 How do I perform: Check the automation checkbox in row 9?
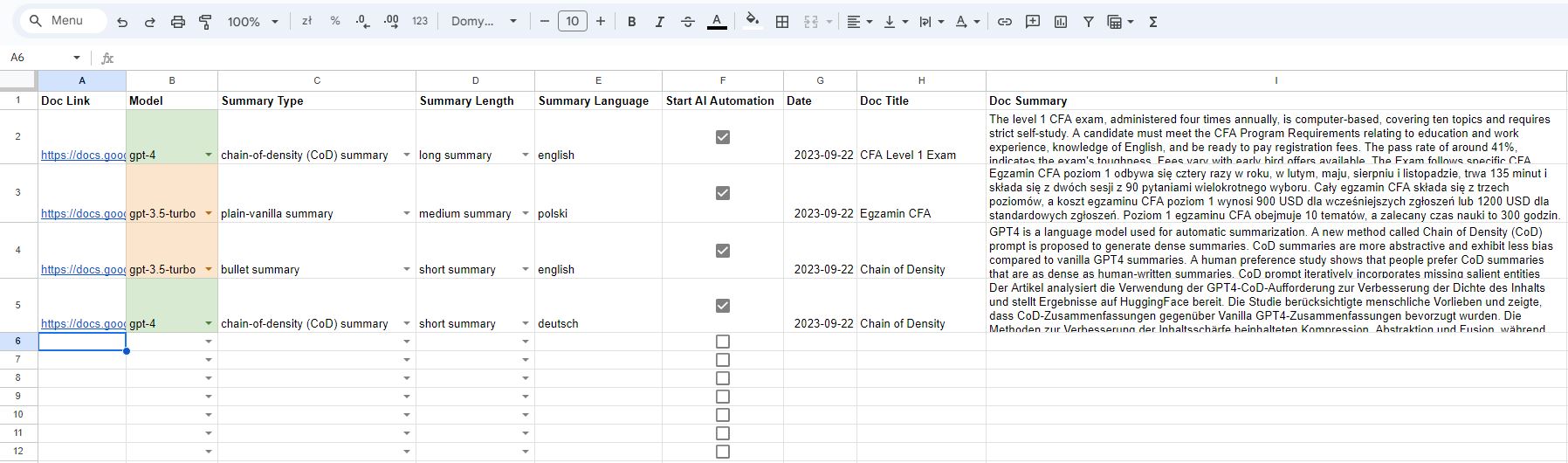[723, 397]
